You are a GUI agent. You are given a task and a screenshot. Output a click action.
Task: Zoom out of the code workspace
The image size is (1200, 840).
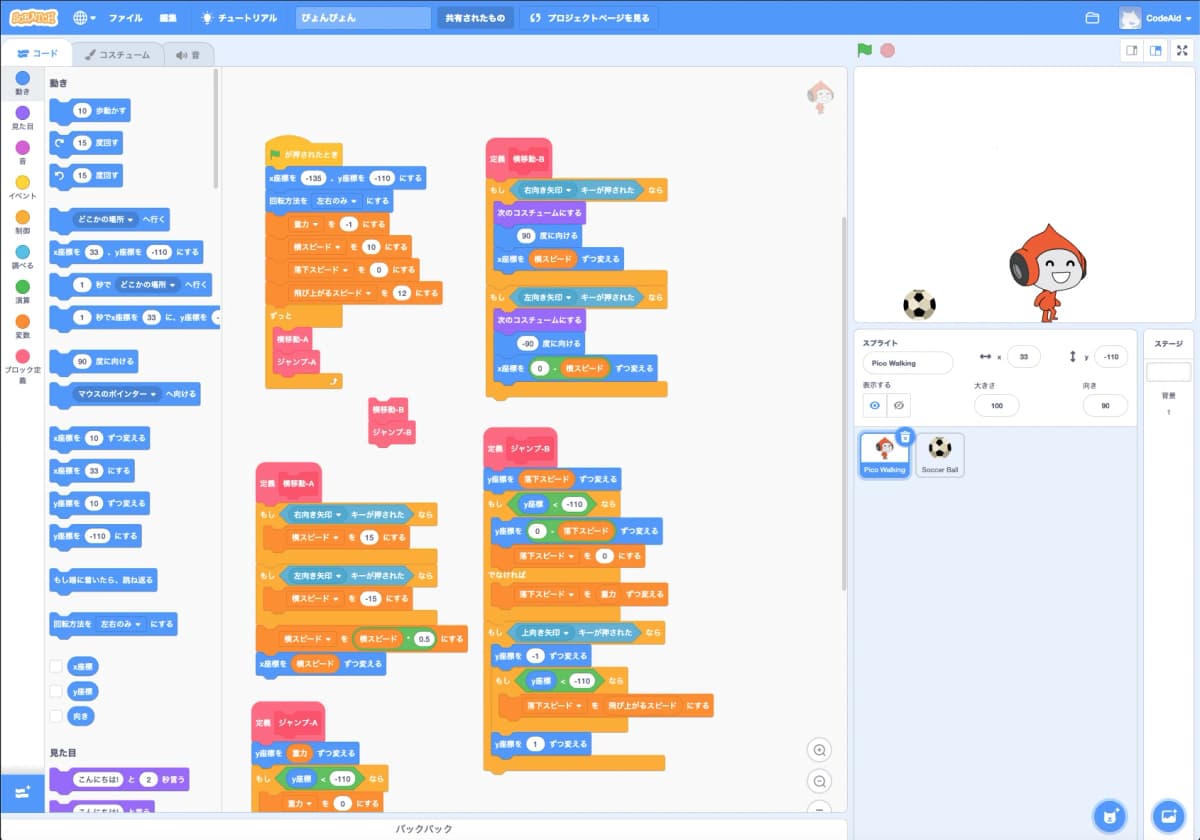(x=820, y=782)
